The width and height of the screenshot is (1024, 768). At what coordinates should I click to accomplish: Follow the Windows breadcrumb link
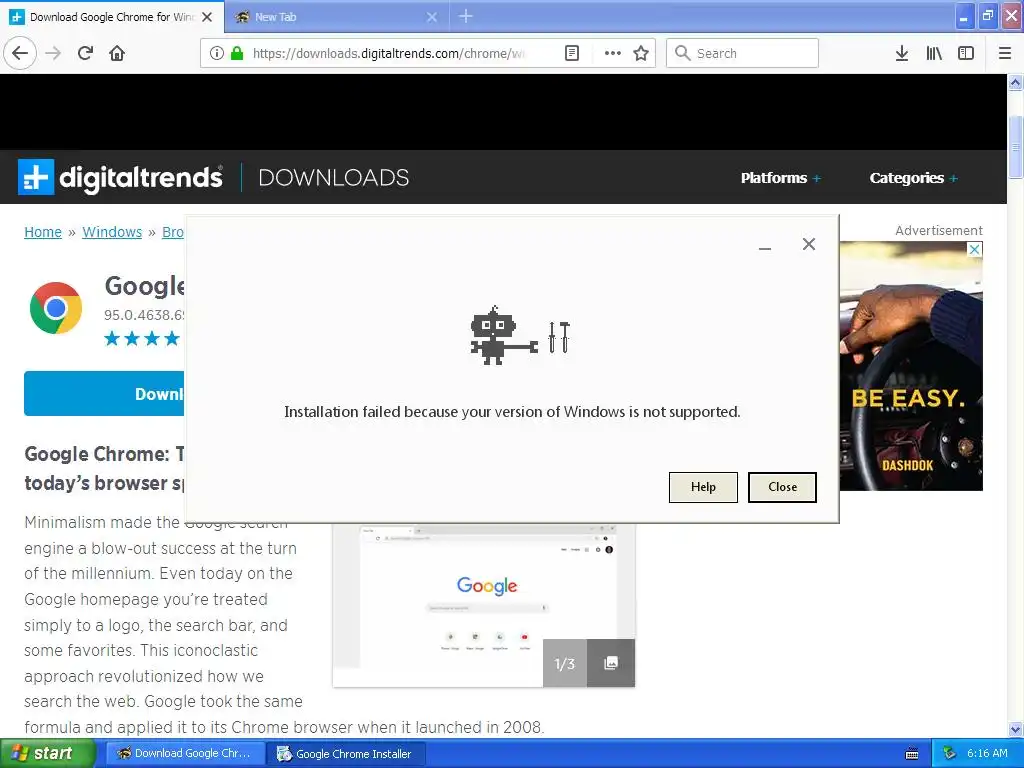(112, 232)
